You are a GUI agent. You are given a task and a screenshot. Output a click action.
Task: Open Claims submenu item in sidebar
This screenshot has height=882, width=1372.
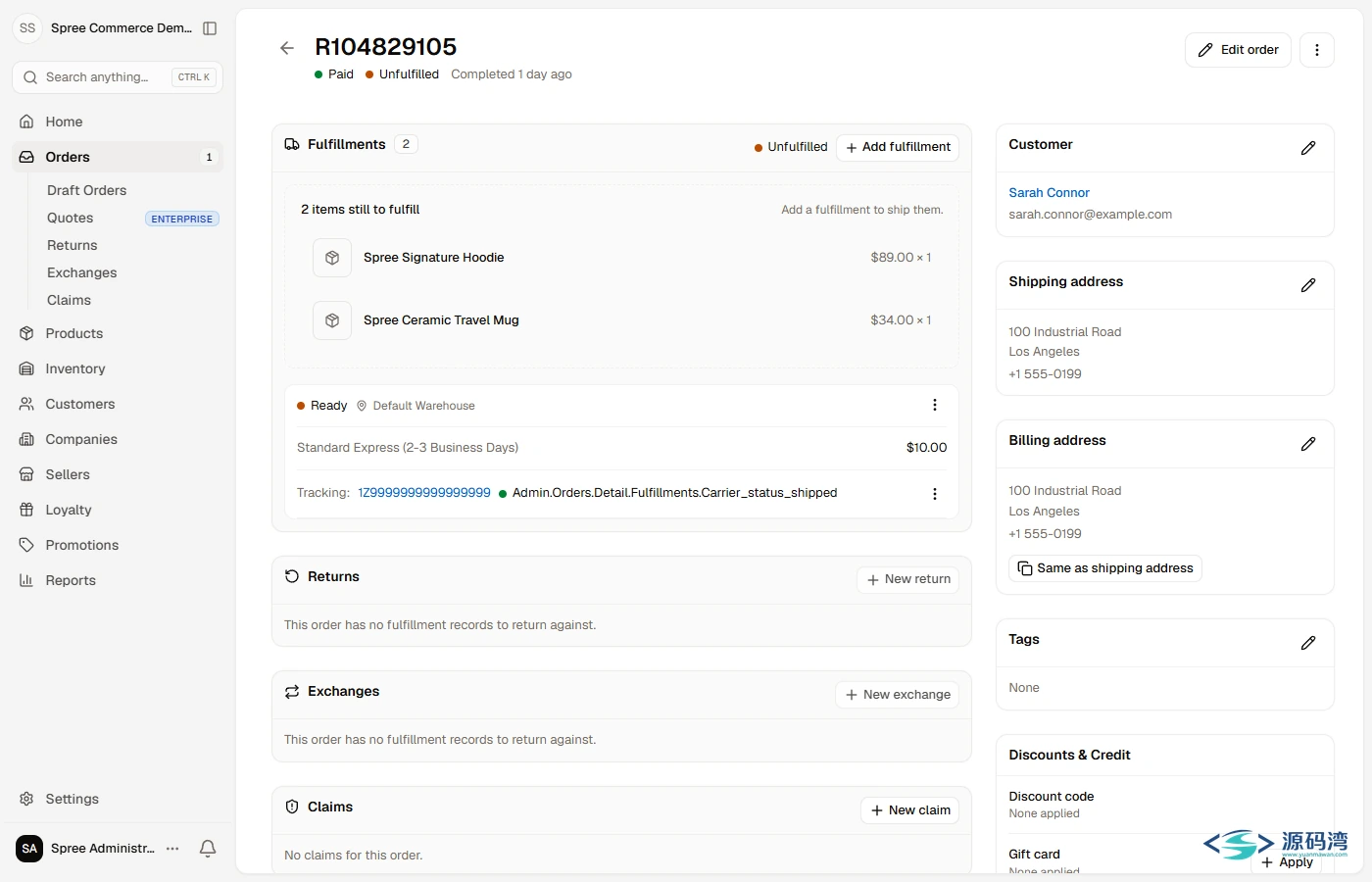click(69, 300)
